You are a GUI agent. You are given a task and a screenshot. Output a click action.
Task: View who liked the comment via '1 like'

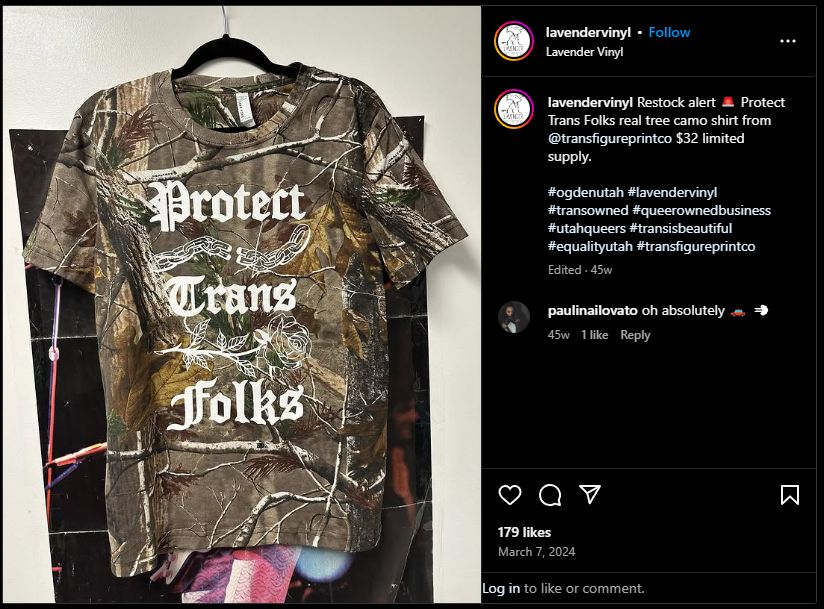pyautogui.click(x=594, y=335)
